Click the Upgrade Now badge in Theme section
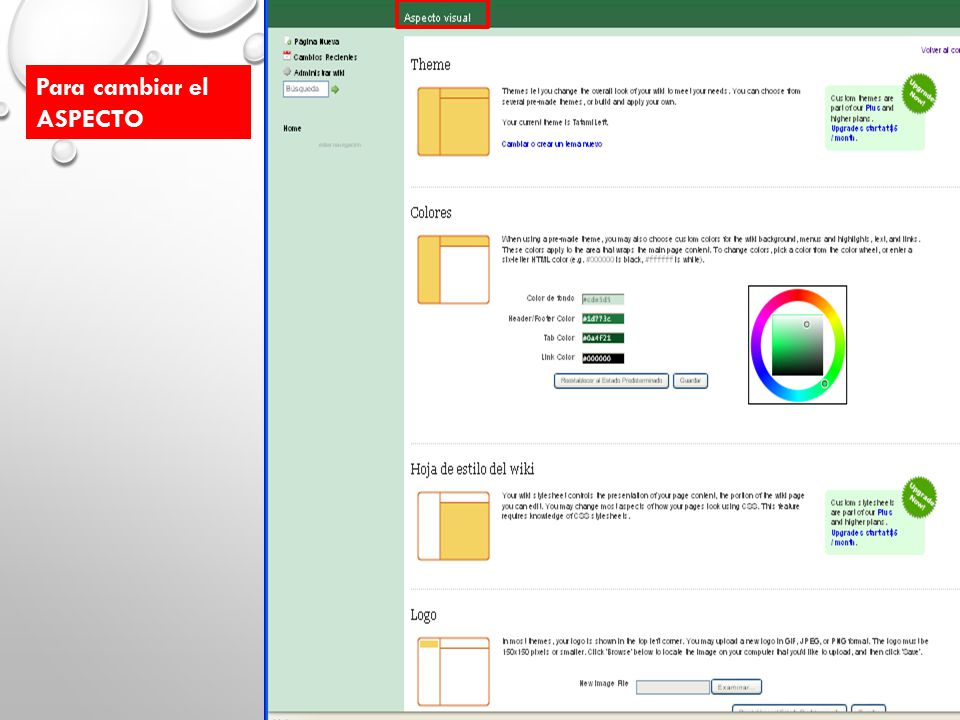This screenshot has height=720, width=960. click(x=919, y=93)
